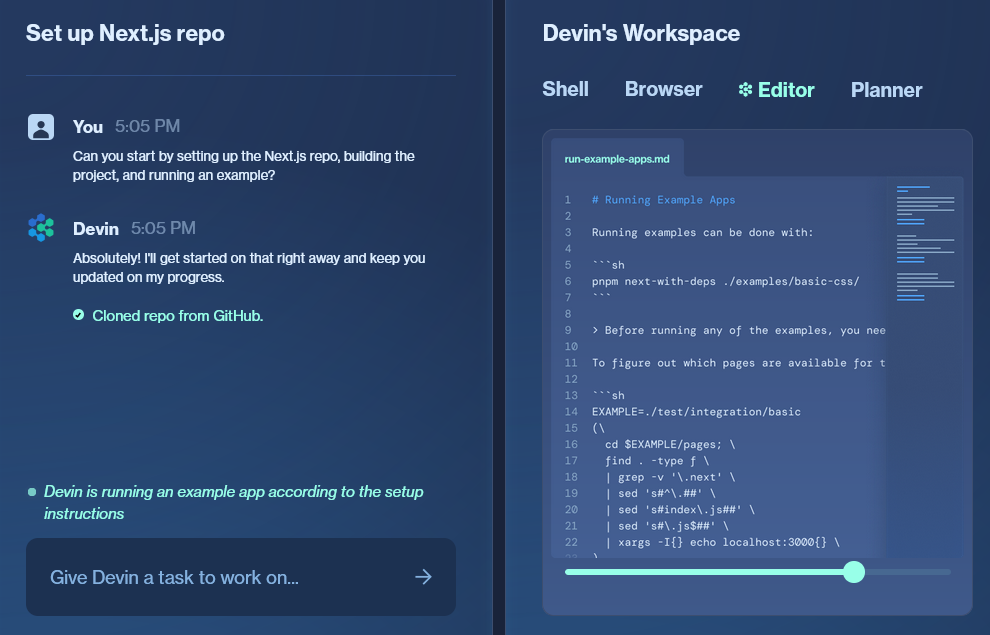Click the 'To figure out which pages' line
990x635 pixels.
[x=739, y=363]
